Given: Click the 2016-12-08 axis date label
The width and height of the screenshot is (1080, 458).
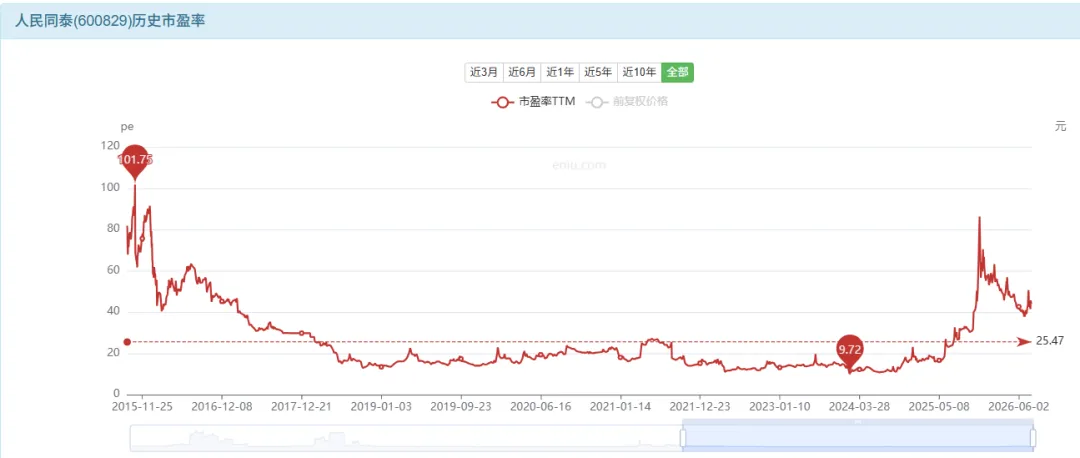Looking at the screenshot, I should click(222, 406).
